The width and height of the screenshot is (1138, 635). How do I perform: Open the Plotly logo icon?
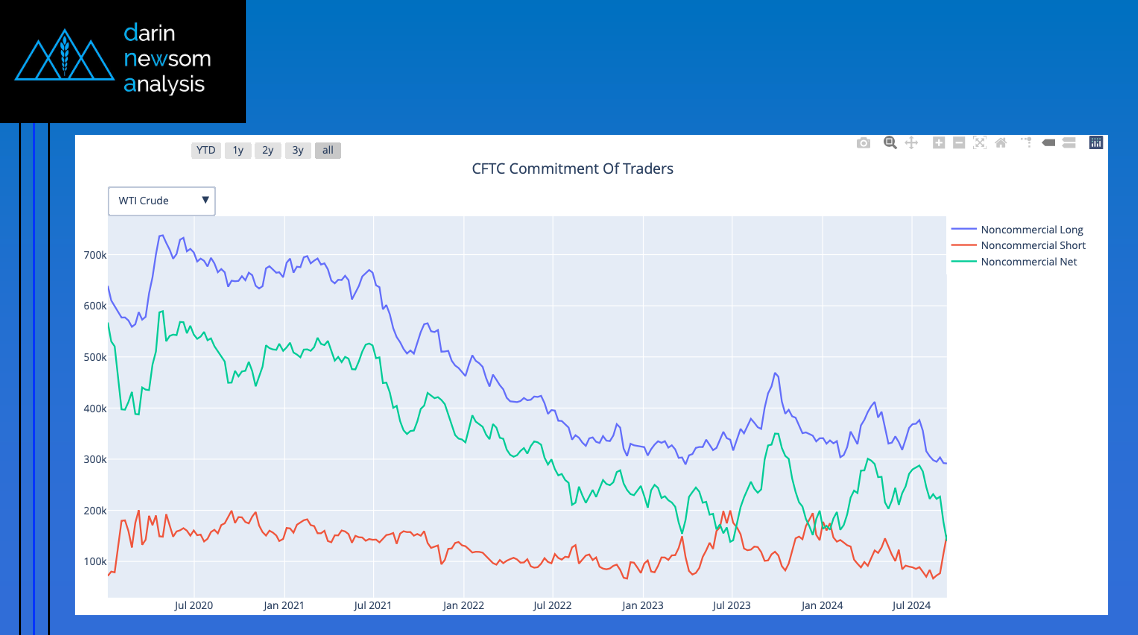coord(1096,143)
